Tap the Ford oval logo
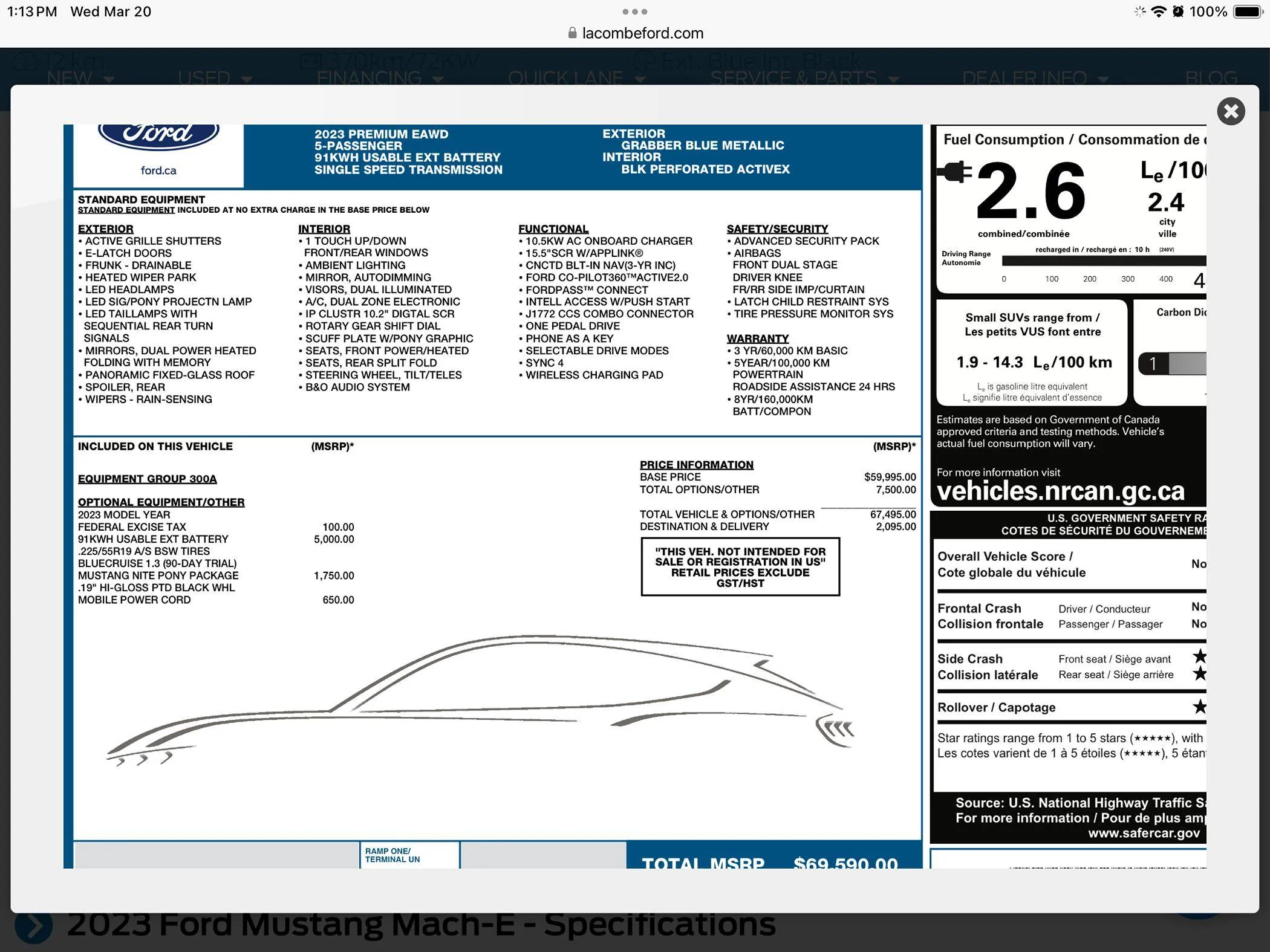1270x952 pixels. (x=158, y=135)
